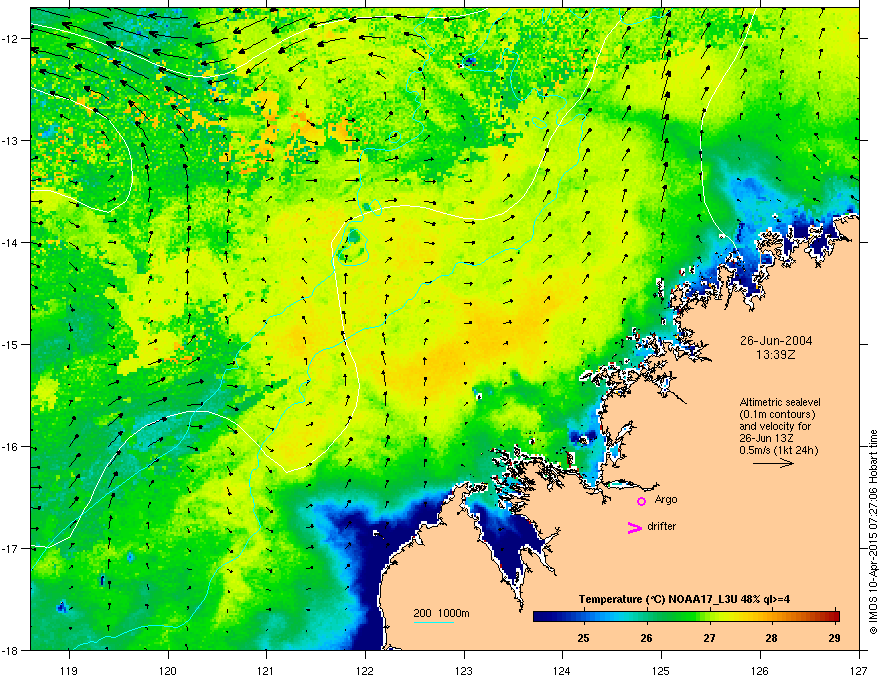Image resolution: width=880 pixels, height=680 pixels.
Task: Click the longitude 121 axis label
Action: [x=266, y=670]
